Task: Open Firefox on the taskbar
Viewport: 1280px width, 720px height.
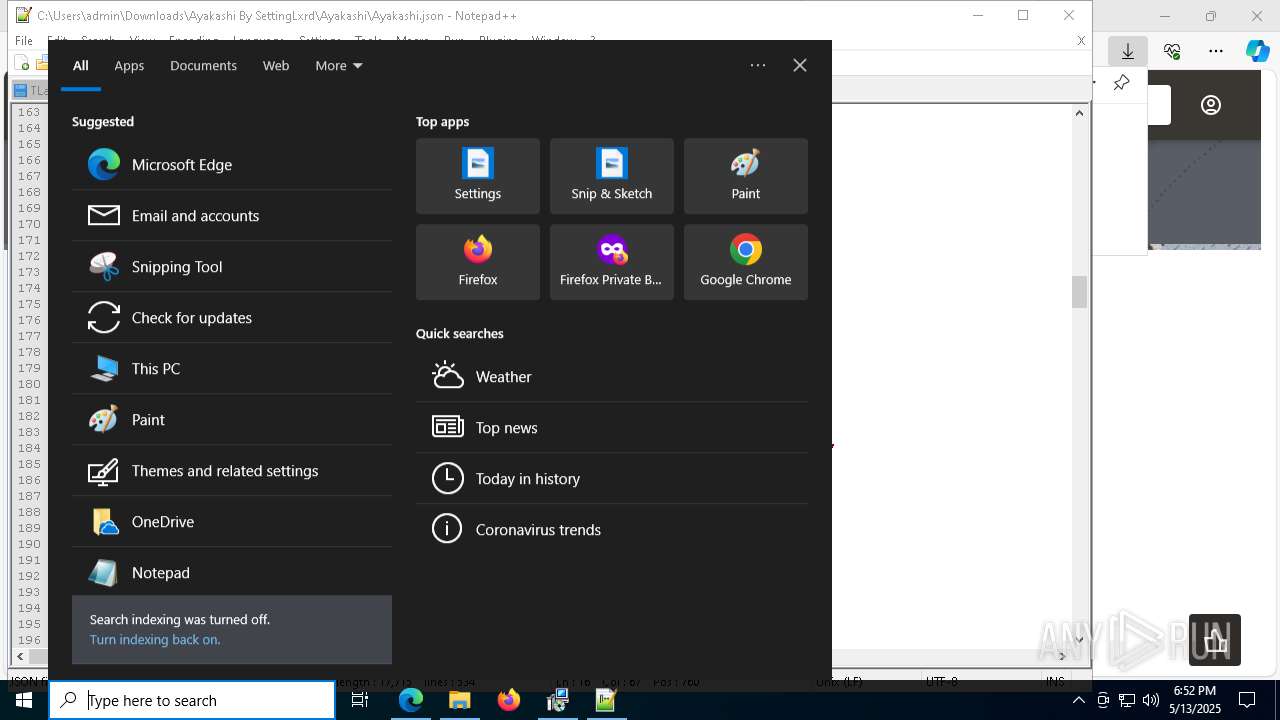Action: (x=509, y=700)
